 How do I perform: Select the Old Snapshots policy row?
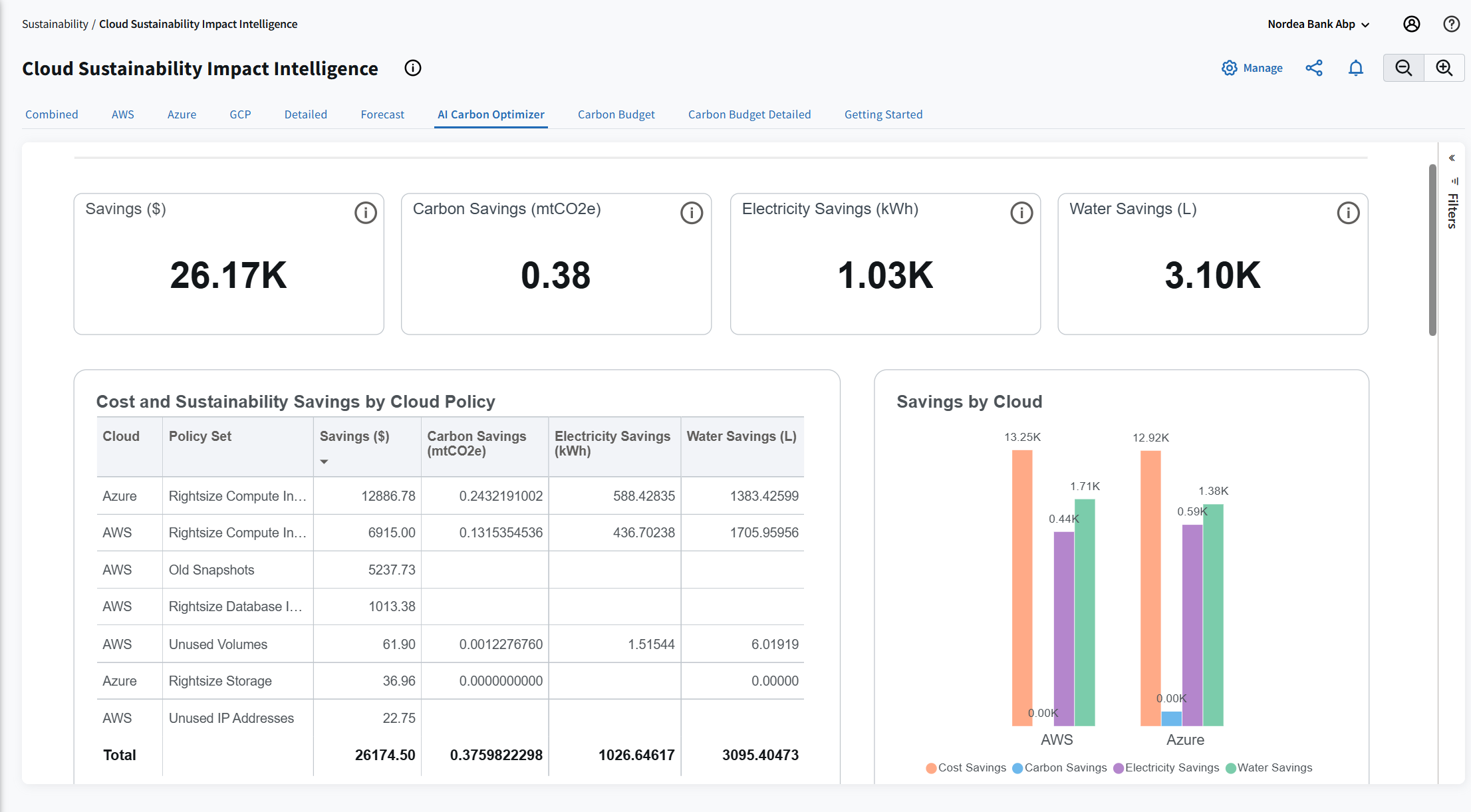[x=450, y=570]
